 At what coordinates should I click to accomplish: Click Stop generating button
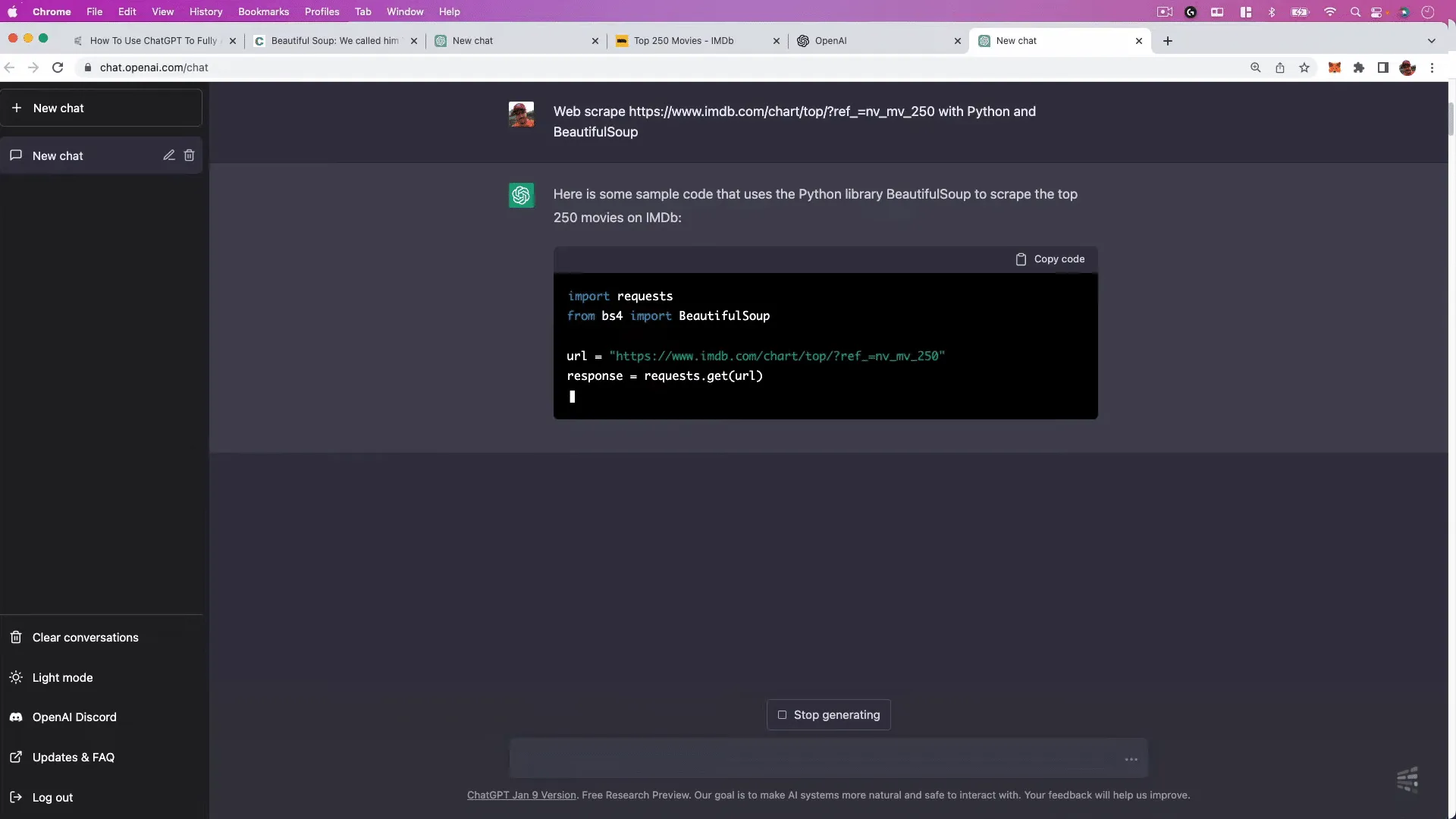click(x=828, y=715)
